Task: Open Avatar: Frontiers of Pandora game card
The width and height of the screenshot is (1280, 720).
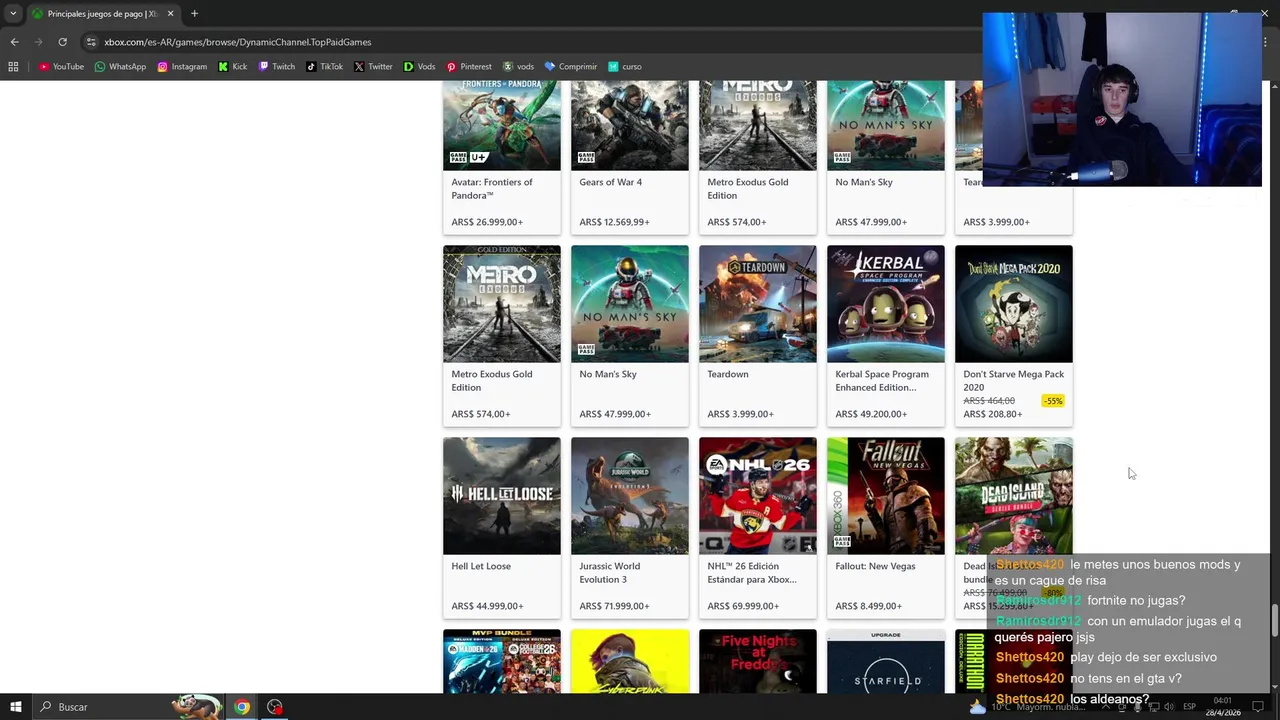Action: point(502,158)
